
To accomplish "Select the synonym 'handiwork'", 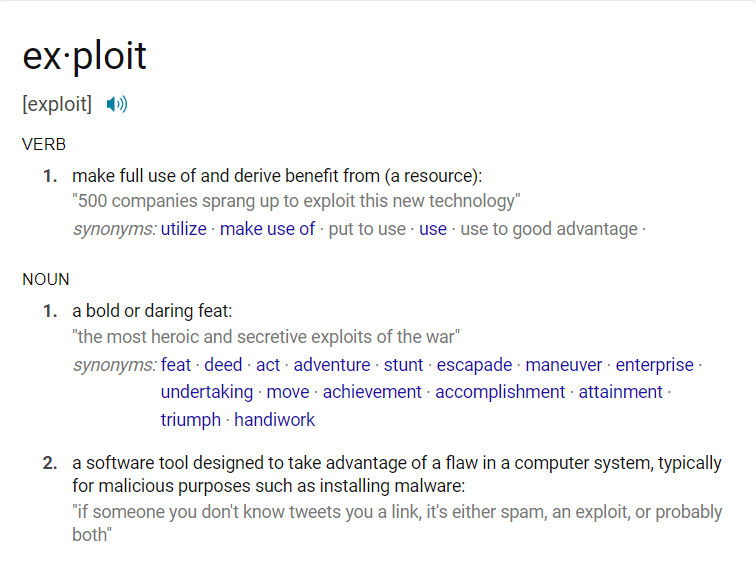I will point(275,420).
